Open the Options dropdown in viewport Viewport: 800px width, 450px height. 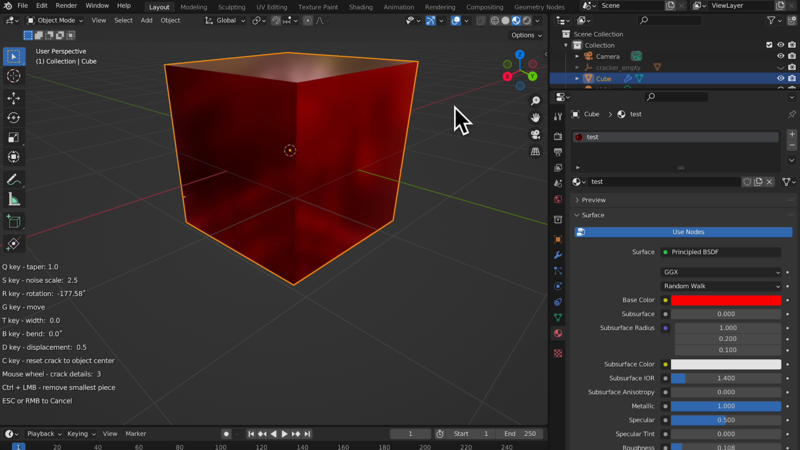527,35
